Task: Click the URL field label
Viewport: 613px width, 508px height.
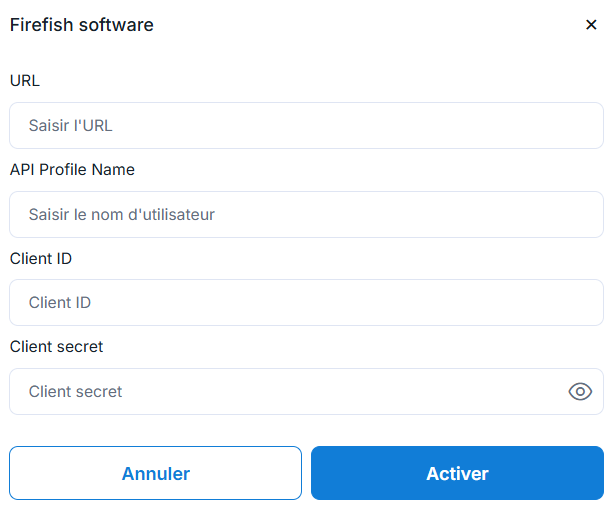Action: tap(25, 81)
